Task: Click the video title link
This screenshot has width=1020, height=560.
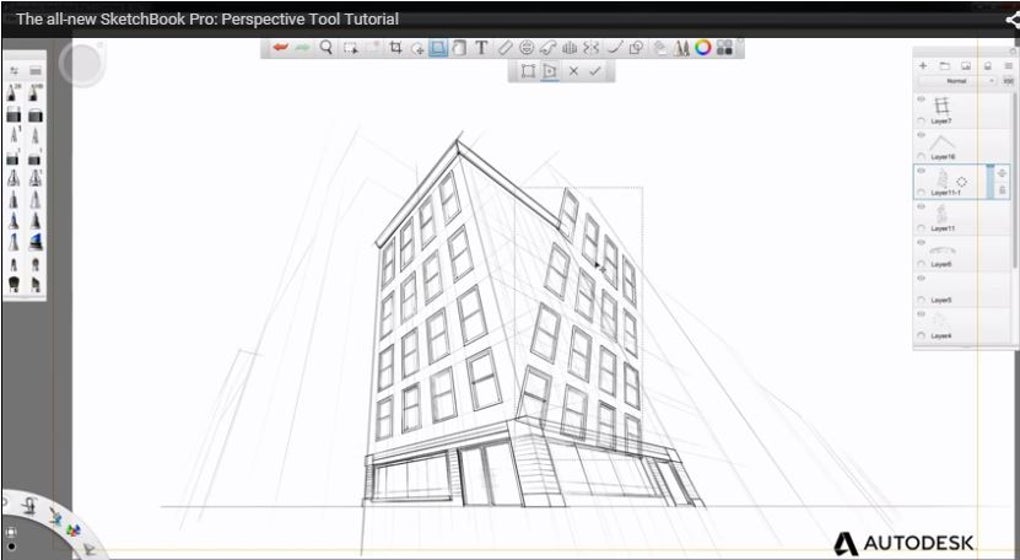Action: click(x=207, y=19)
